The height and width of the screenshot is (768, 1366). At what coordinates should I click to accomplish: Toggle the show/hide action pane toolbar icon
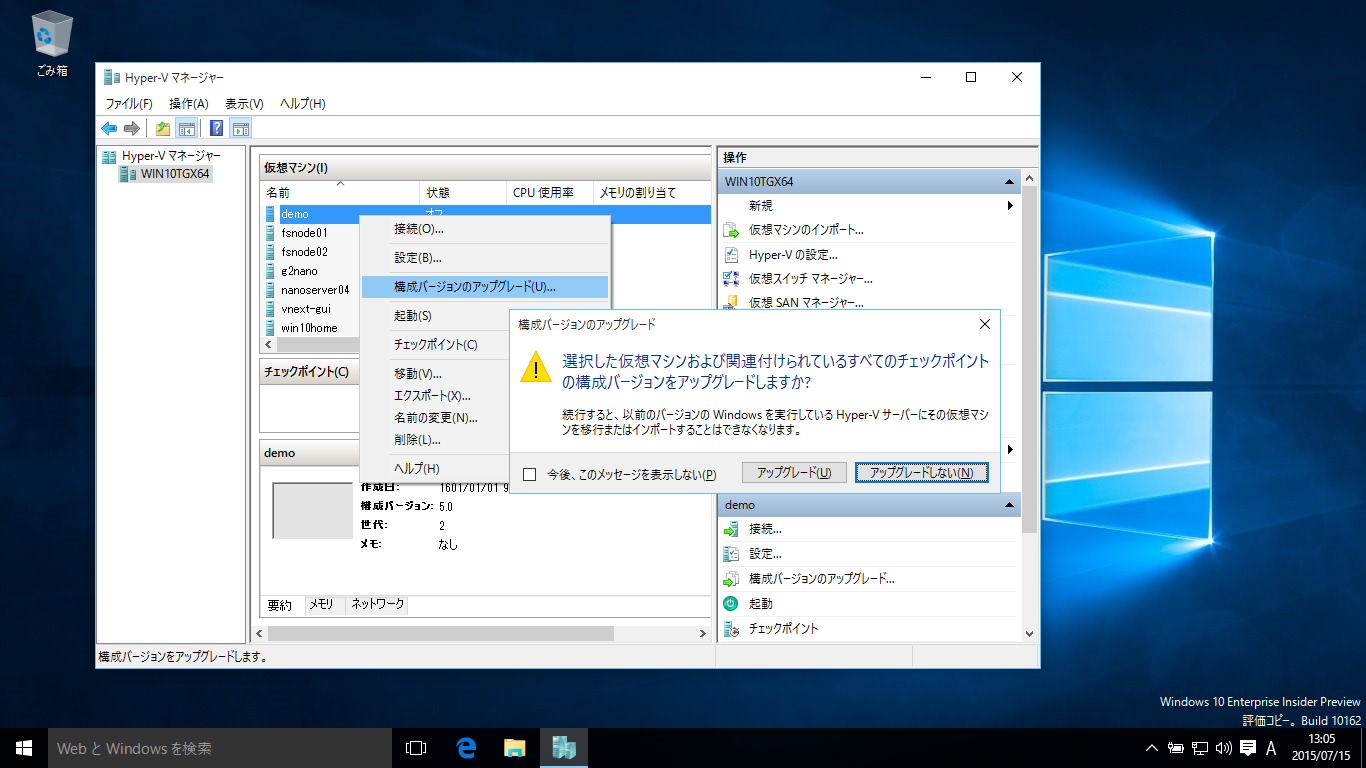[240, 128]
